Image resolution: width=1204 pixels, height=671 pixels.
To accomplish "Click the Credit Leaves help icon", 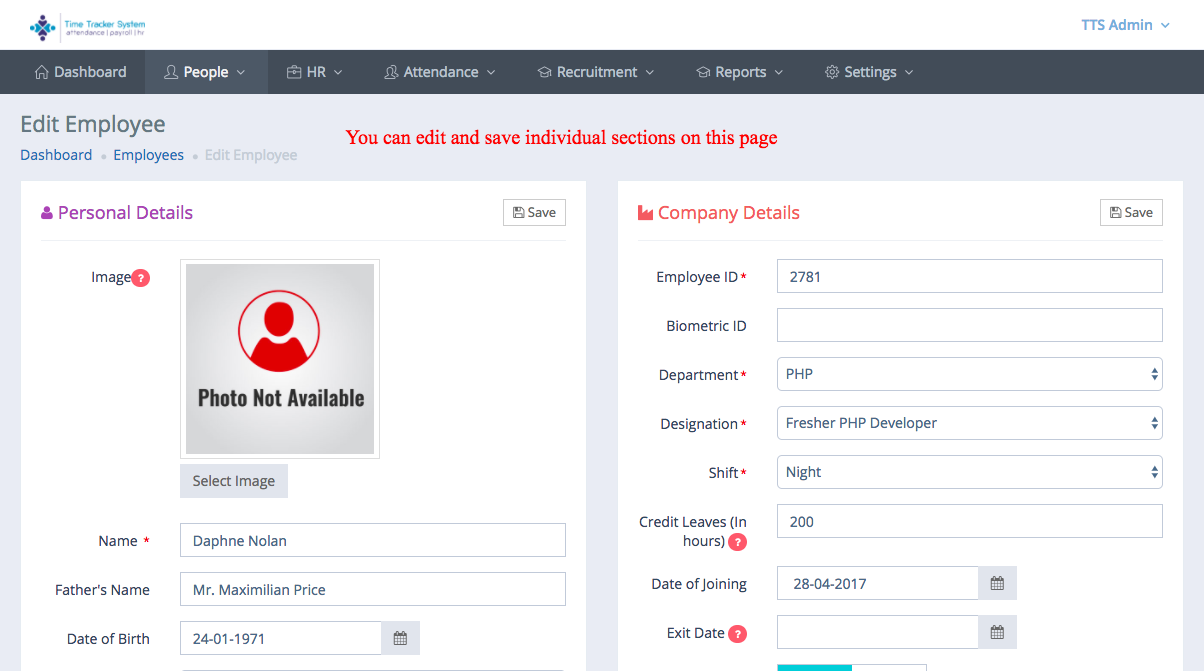I will [x=737, y=542].
